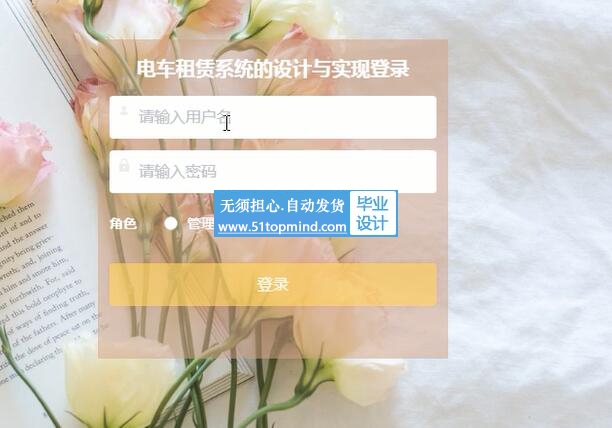Open the www.51topmind.com link
The image size is (612, 428).
(x=282, y=227)
